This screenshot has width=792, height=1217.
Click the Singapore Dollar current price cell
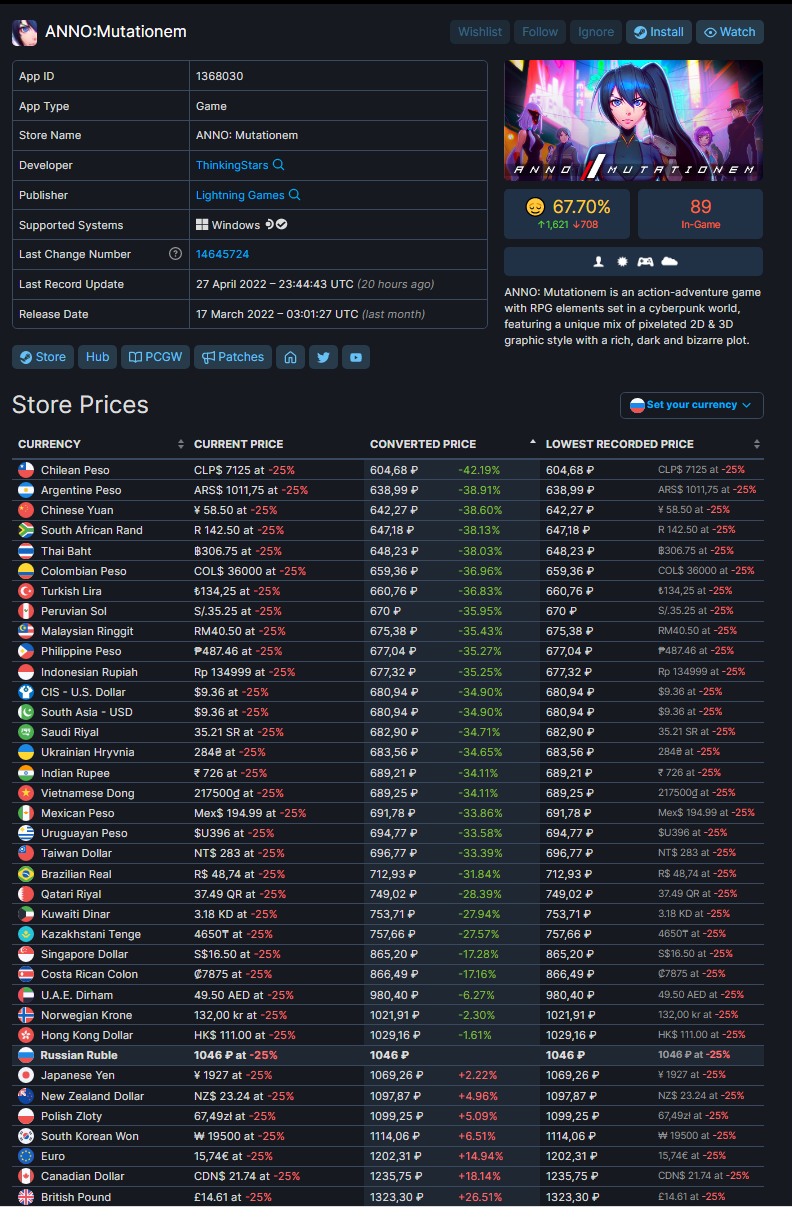click(276, 954)
